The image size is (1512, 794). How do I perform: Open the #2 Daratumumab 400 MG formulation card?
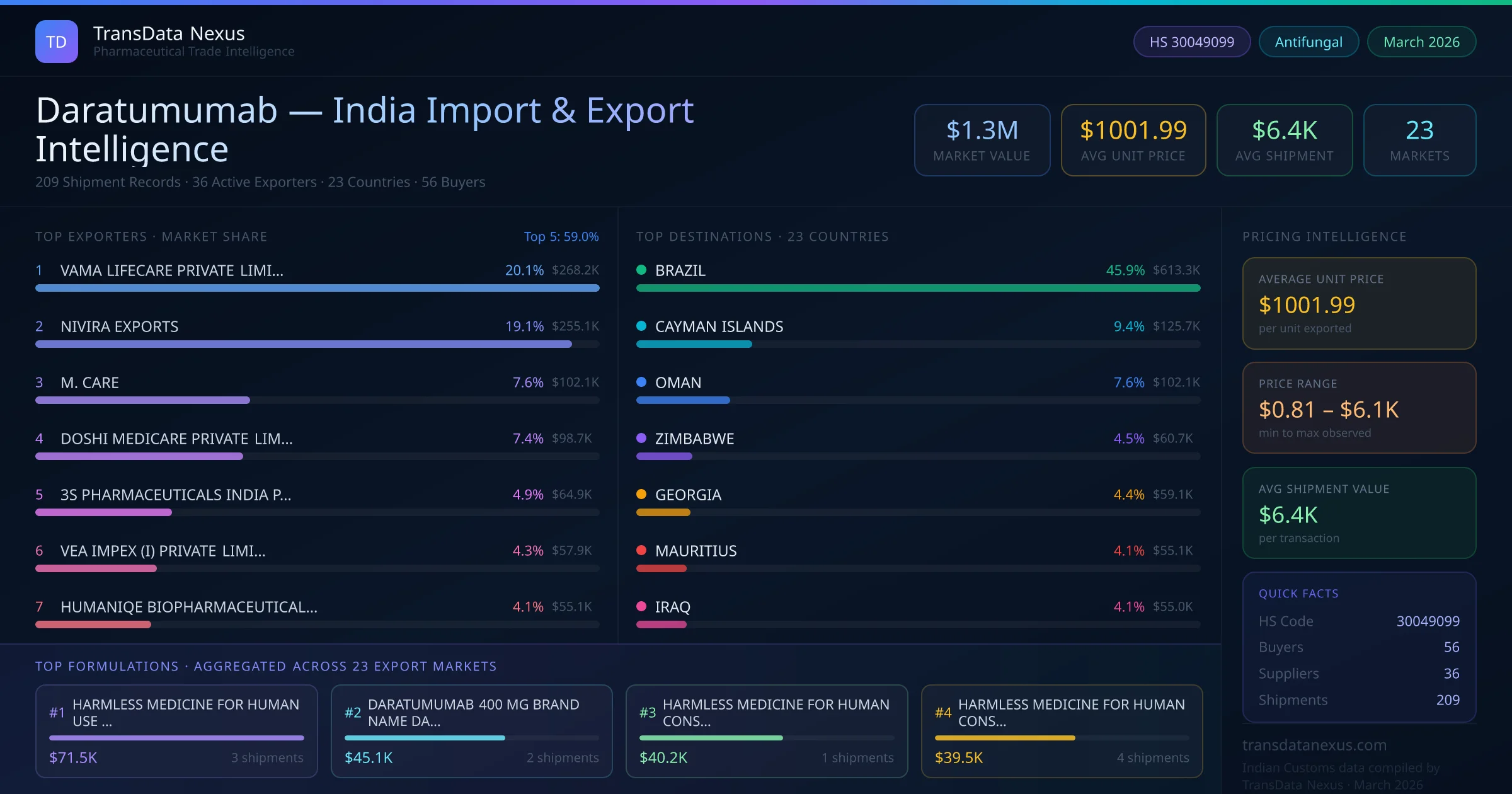pyautogui.click(x=471, y=731)
